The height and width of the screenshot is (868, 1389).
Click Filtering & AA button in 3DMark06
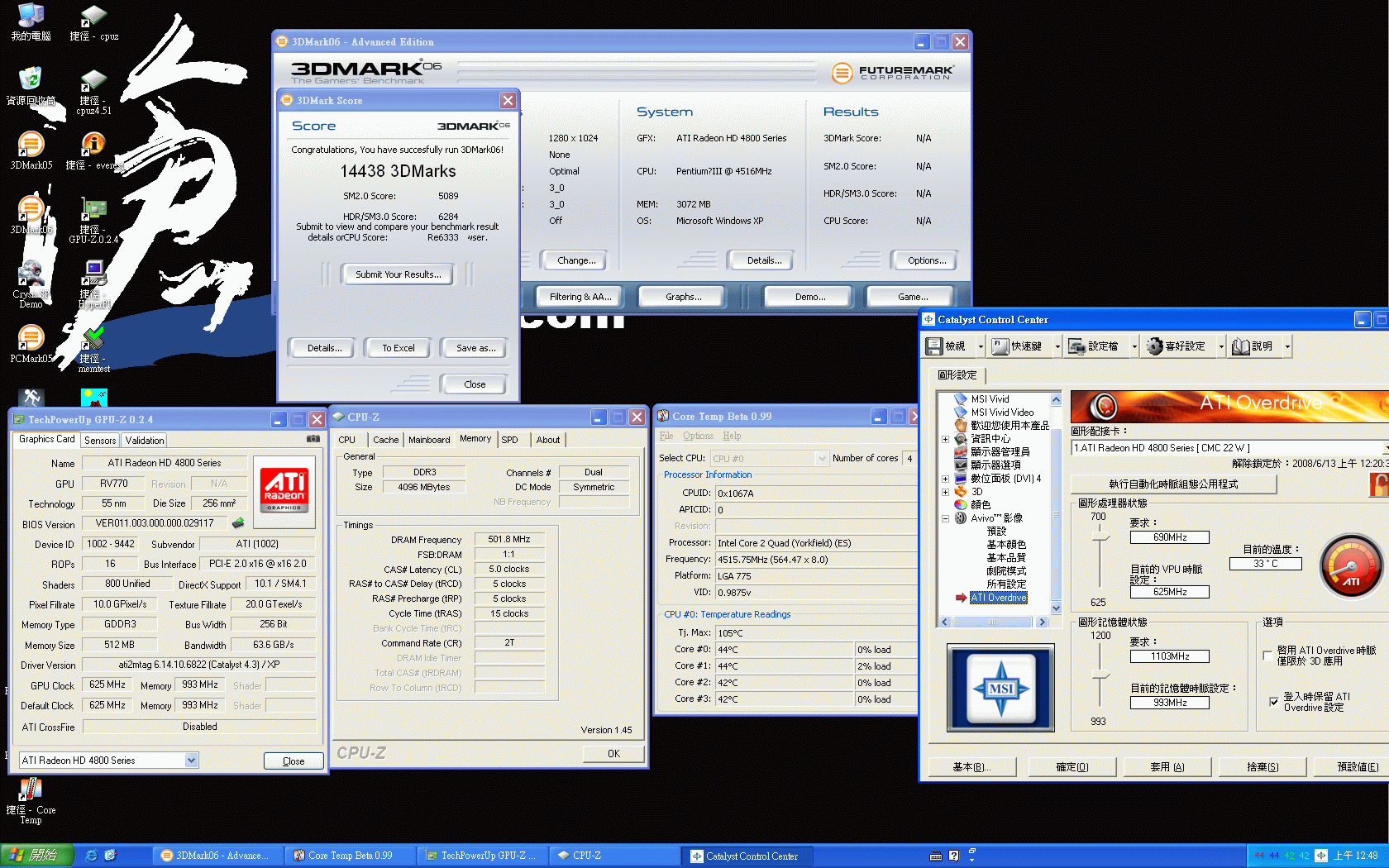click(580, 297)
